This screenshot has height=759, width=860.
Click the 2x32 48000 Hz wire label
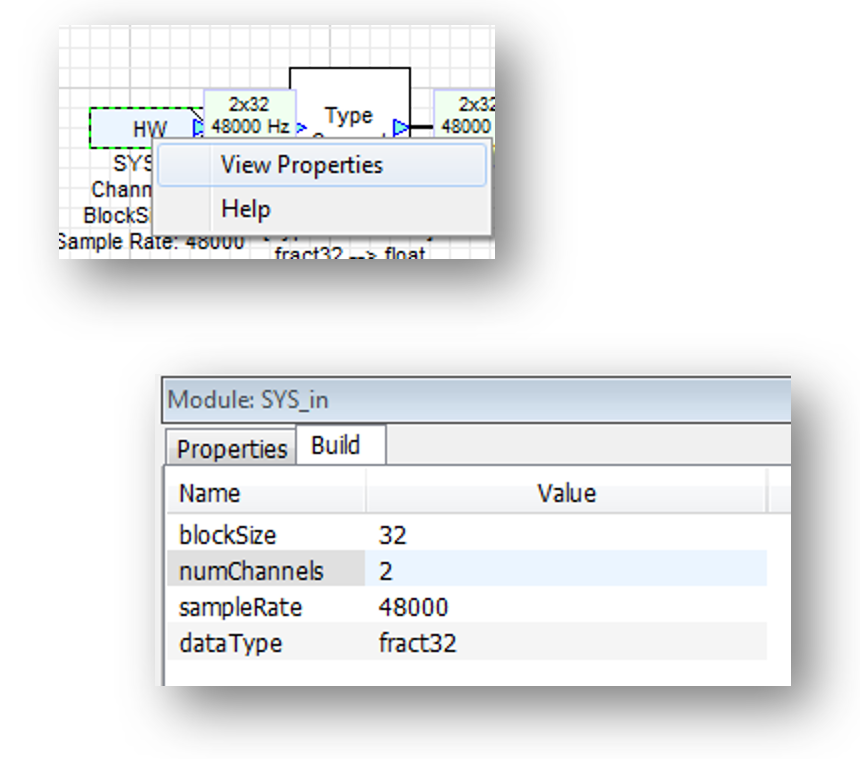[x=250, y=115]
